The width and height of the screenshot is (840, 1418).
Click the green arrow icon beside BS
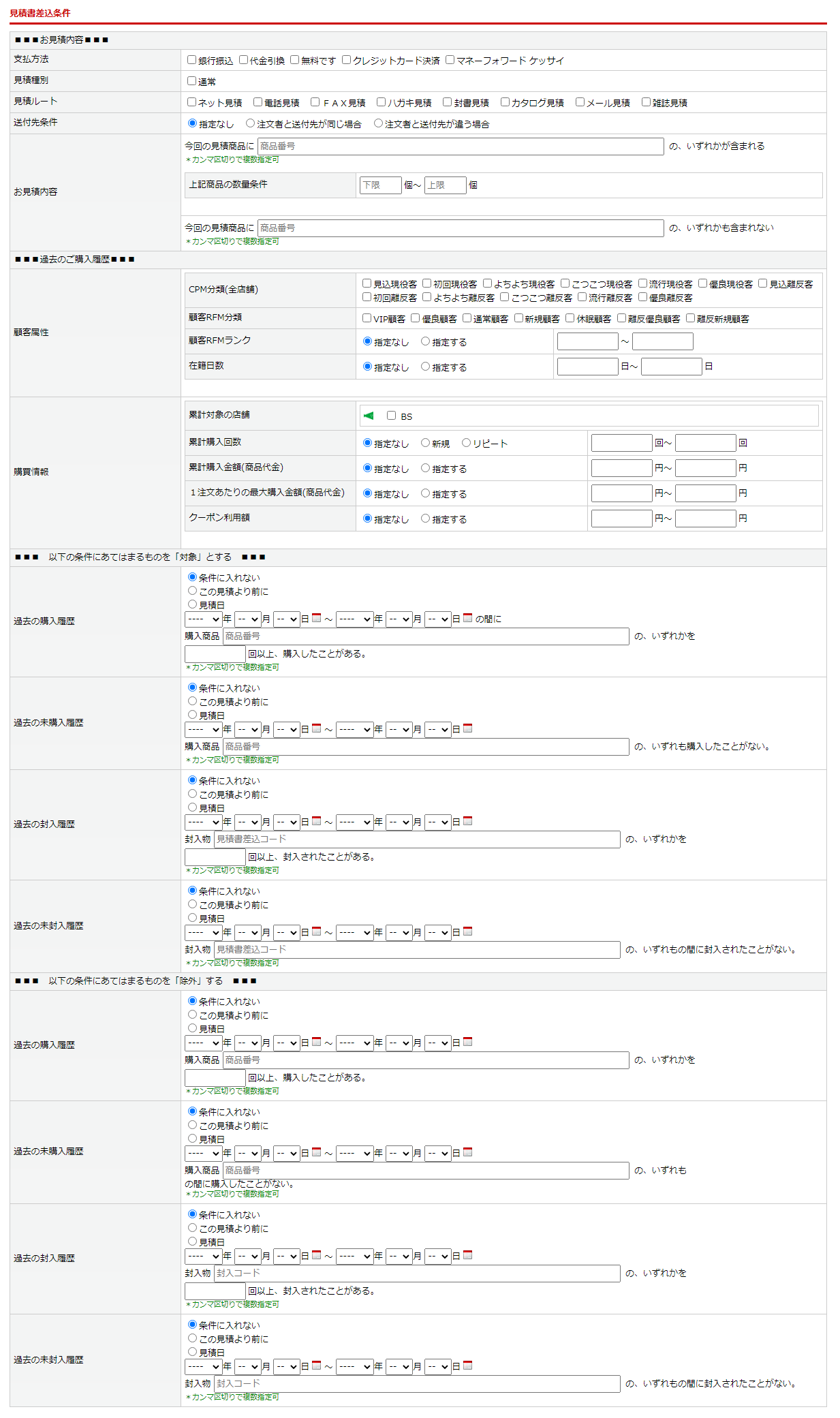(369, 416)
